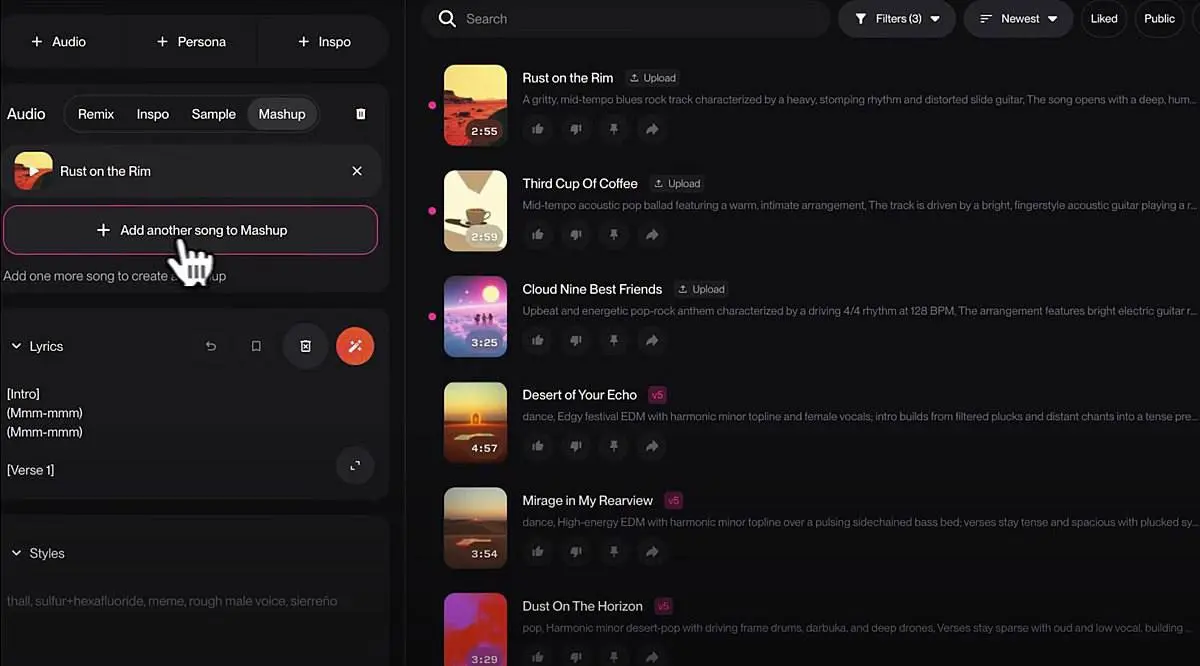Toggle the Liked filter

[1104, 19]
